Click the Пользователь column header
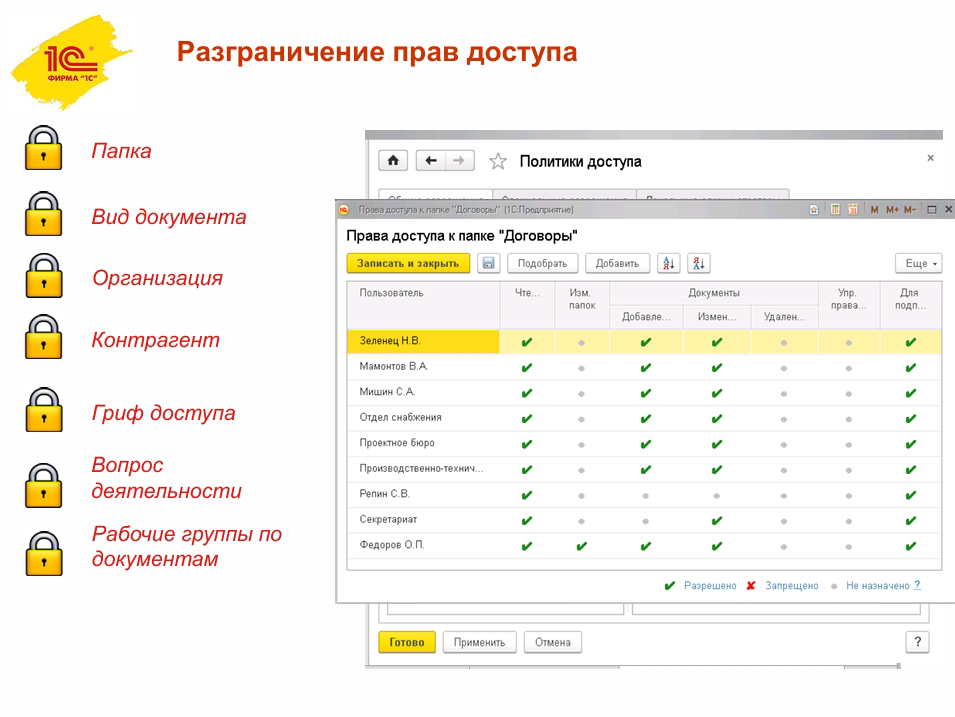This screenshot has height=717, width=955. [x=392, y=293]
